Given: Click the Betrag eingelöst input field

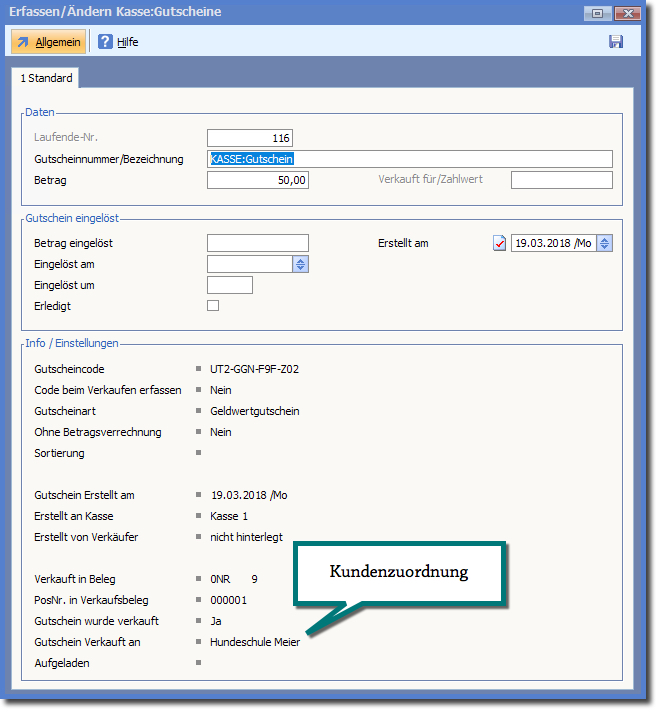Looking at the screenshot, I should [x=258, y=243].
